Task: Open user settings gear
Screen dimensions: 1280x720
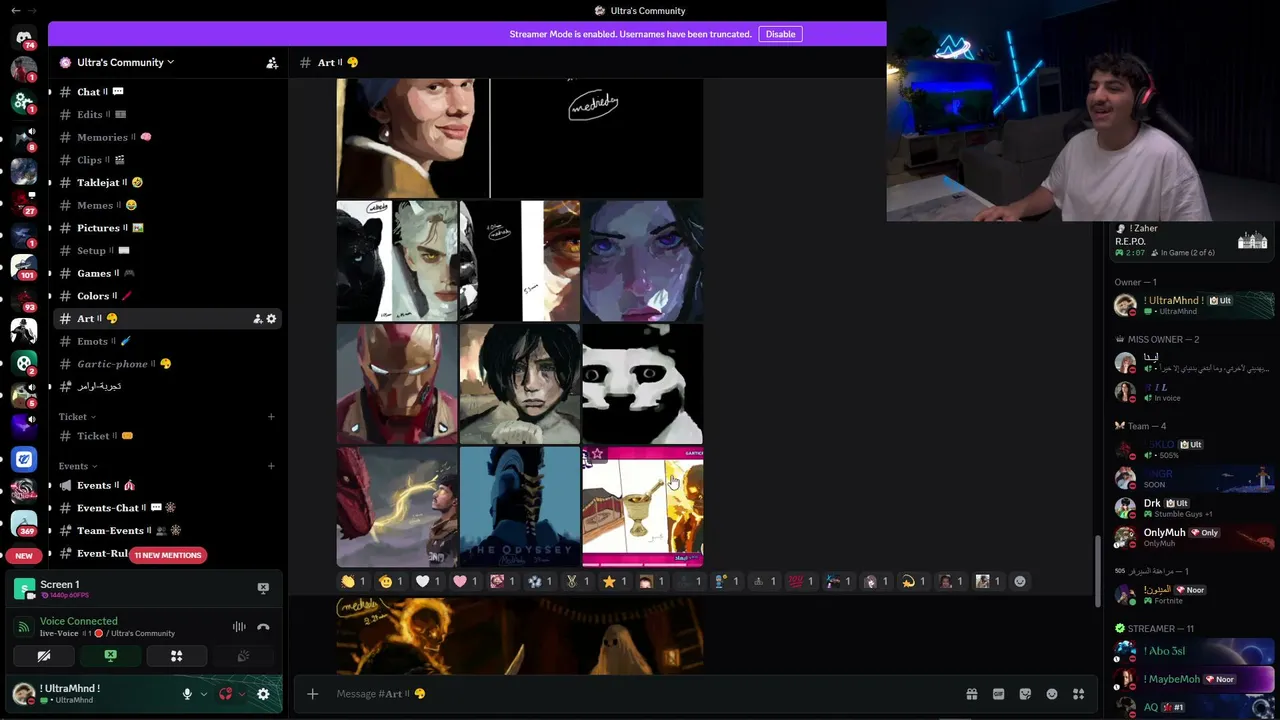Action: point(263,694)
